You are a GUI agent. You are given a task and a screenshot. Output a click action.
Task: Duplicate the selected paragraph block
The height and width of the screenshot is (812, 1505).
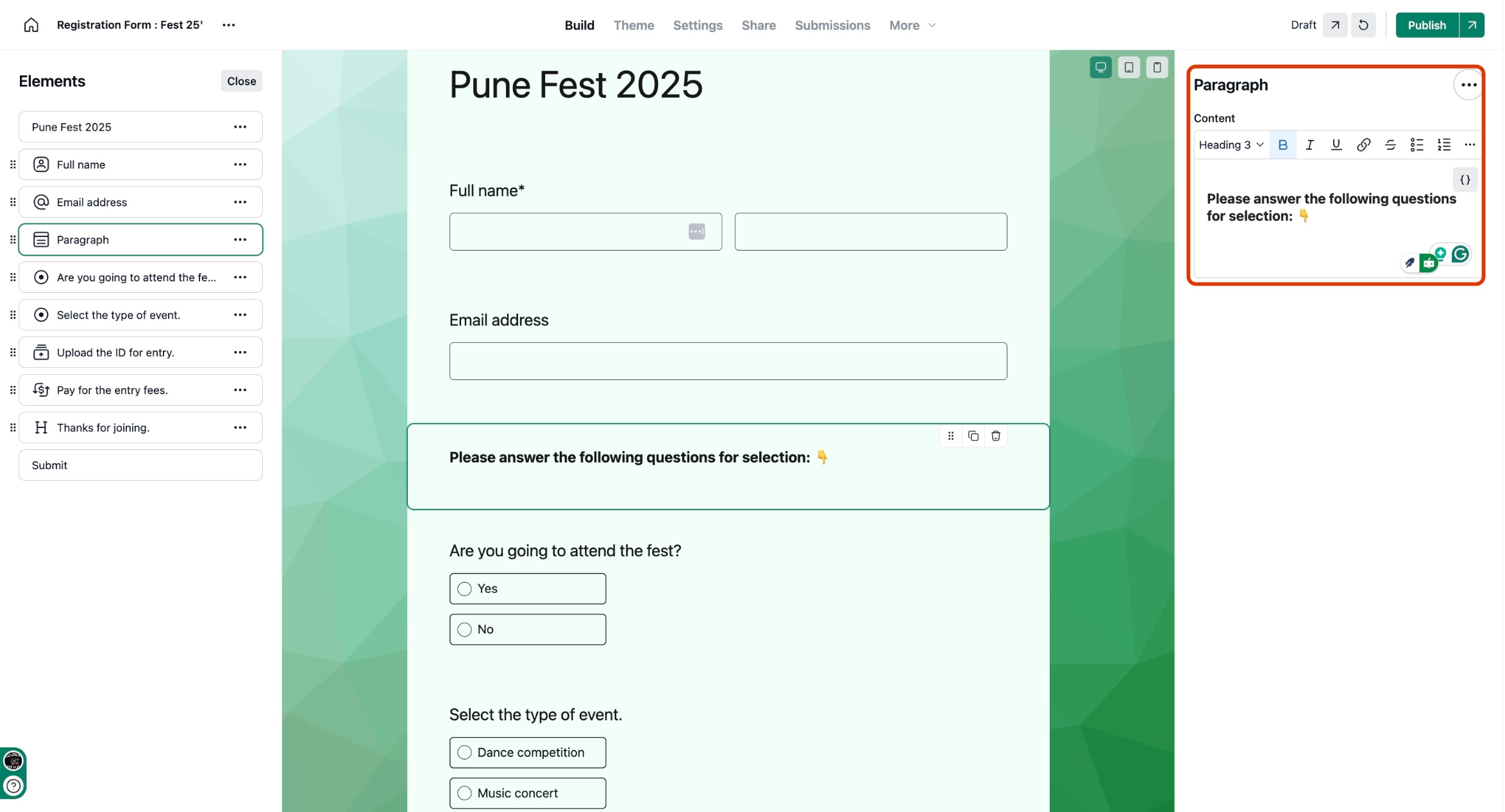click(x=973, y=436)
